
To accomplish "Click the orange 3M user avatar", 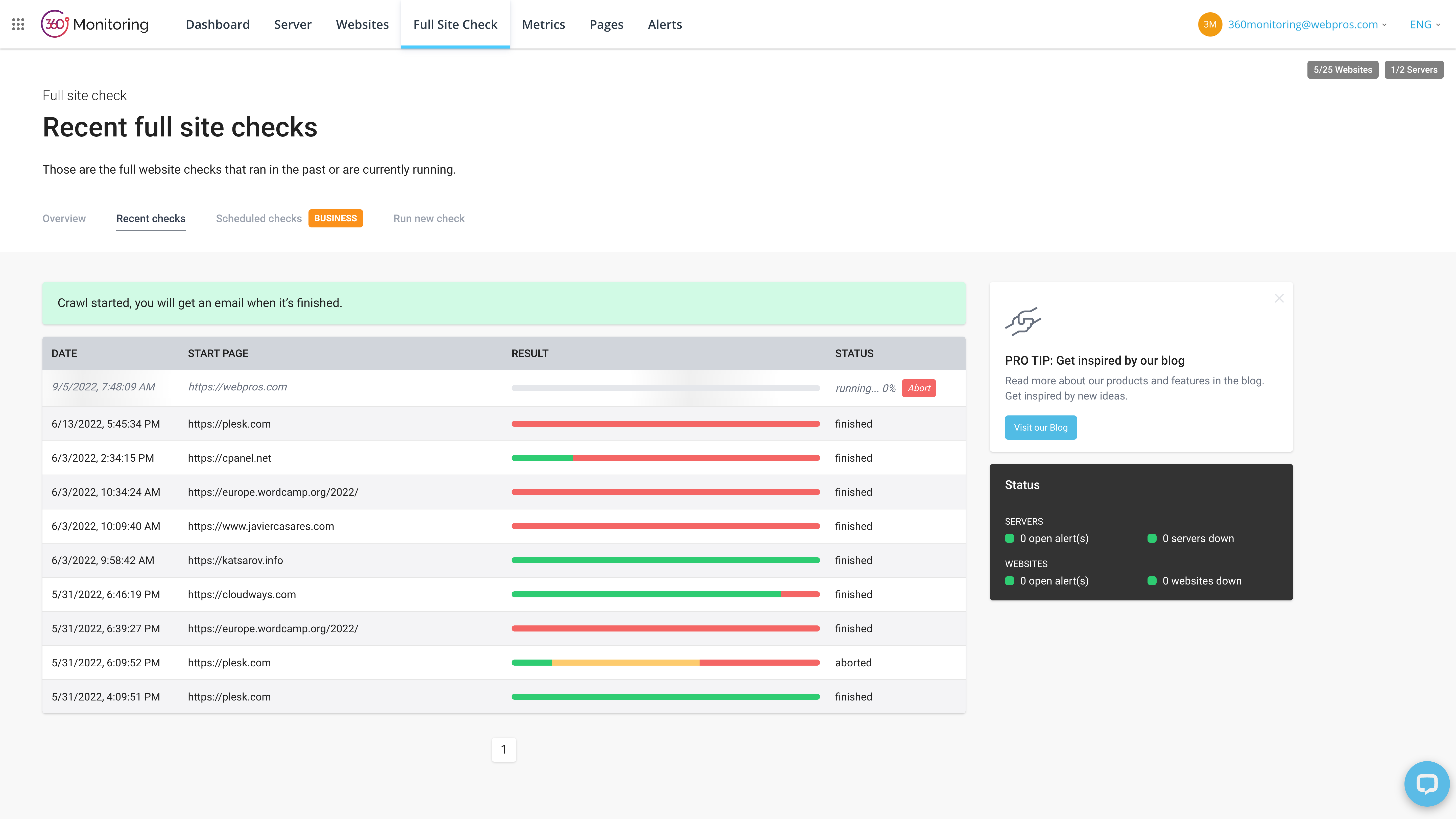I will tap(1210, 24).
